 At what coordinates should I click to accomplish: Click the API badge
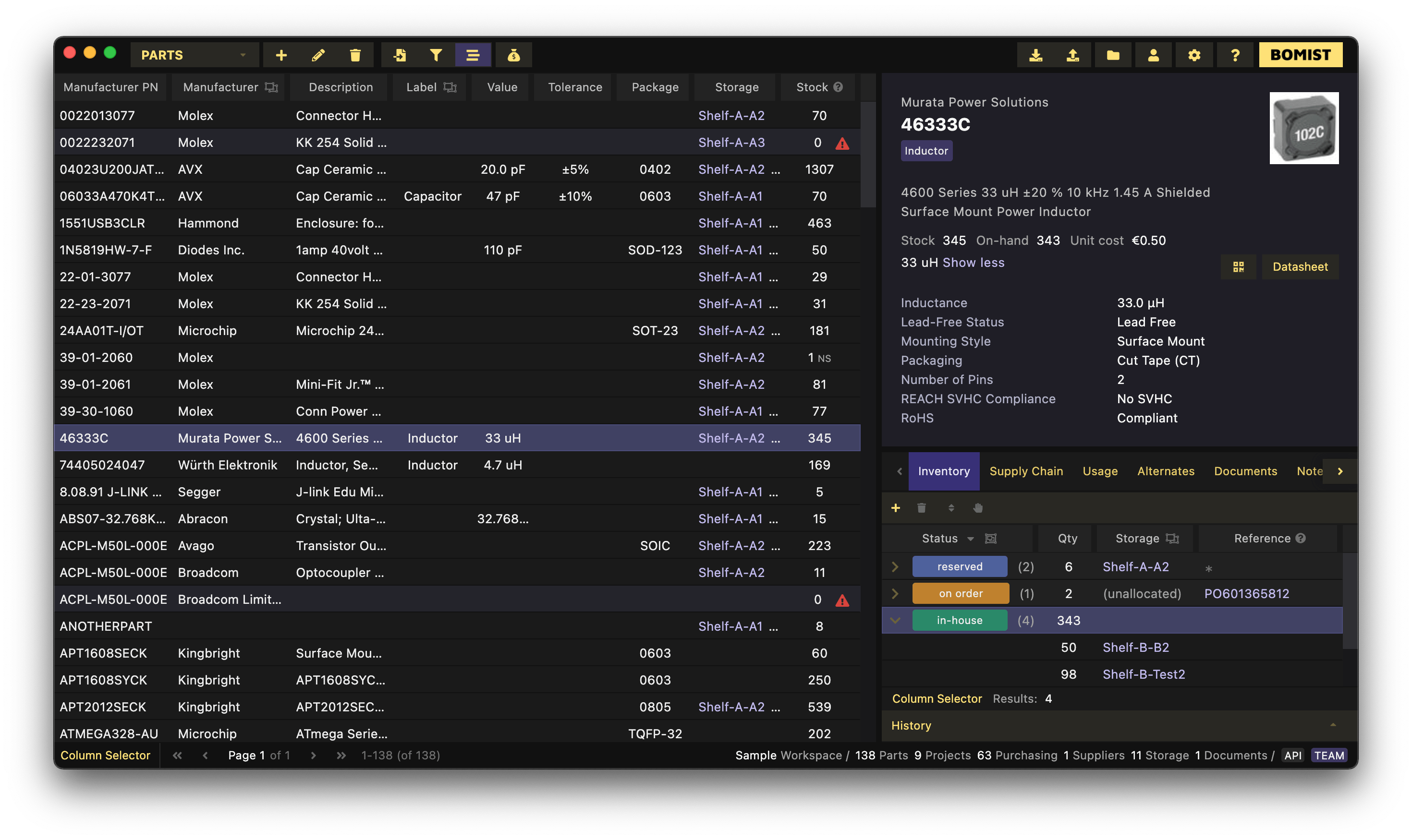(1292, 755)
